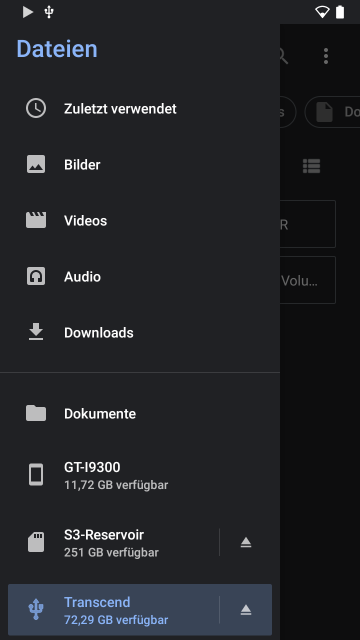Open the three-dot overflow menu
The width and height of the screenshot is (360, 640).
(x=326, y=56)
